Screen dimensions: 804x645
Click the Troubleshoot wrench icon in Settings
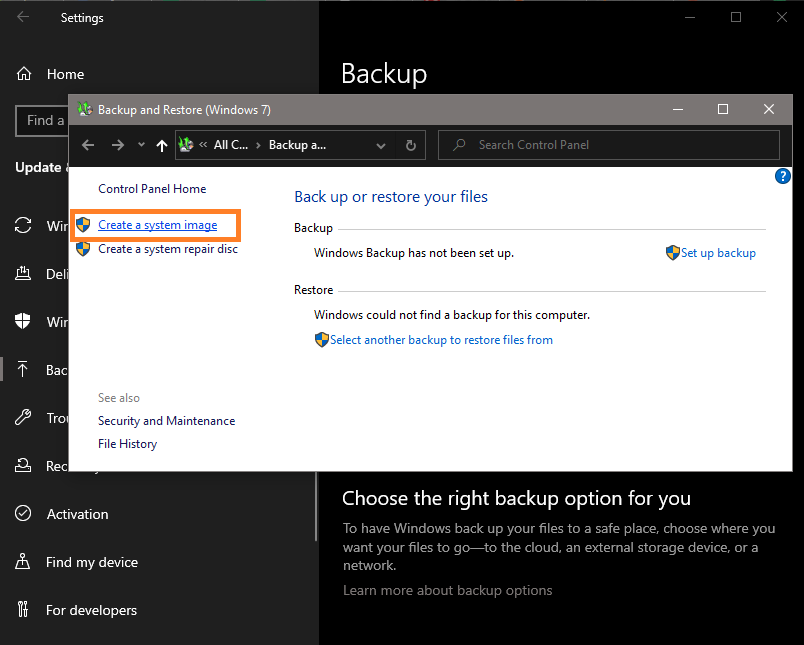click(x=23, y=417)
